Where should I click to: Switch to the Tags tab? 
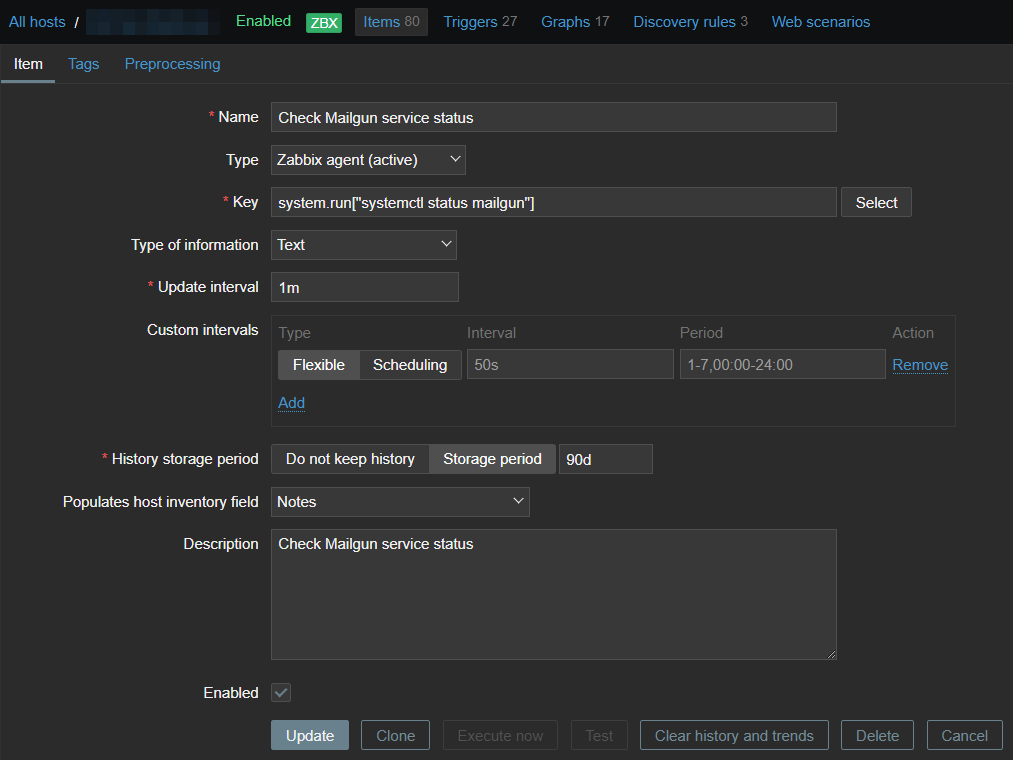83,64
